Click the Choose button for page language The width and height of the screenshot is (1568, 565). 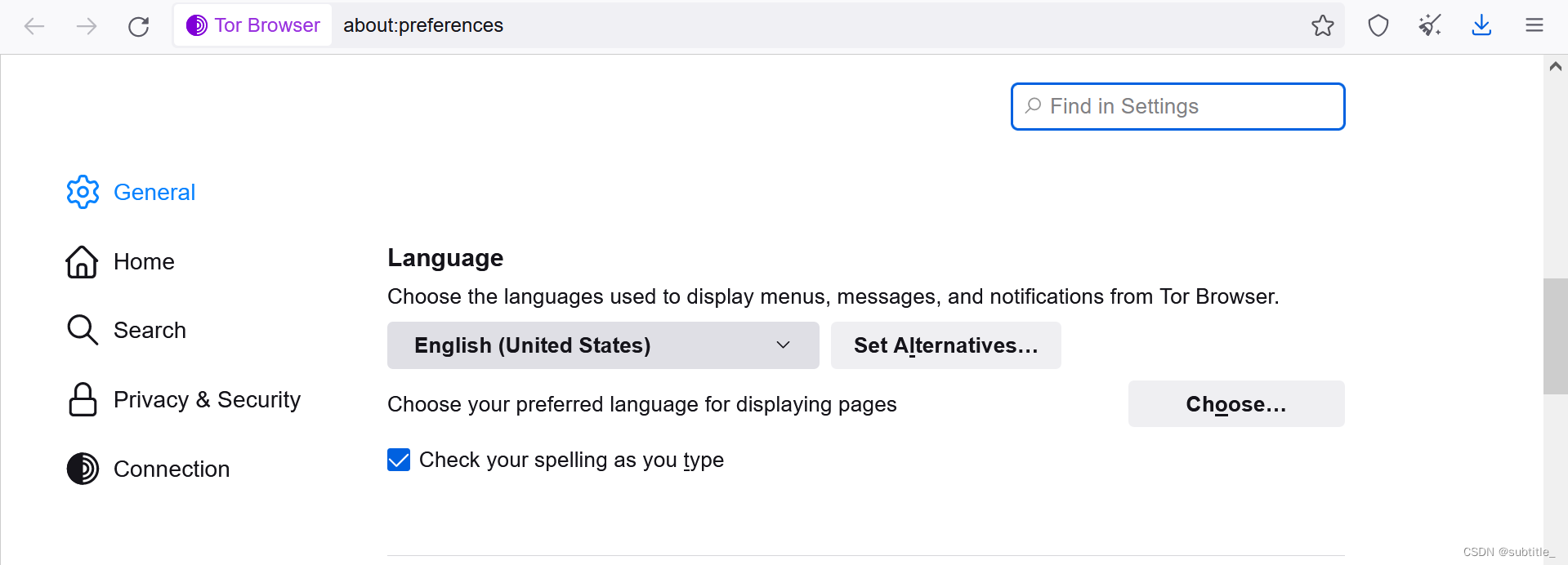point(1236,403)
